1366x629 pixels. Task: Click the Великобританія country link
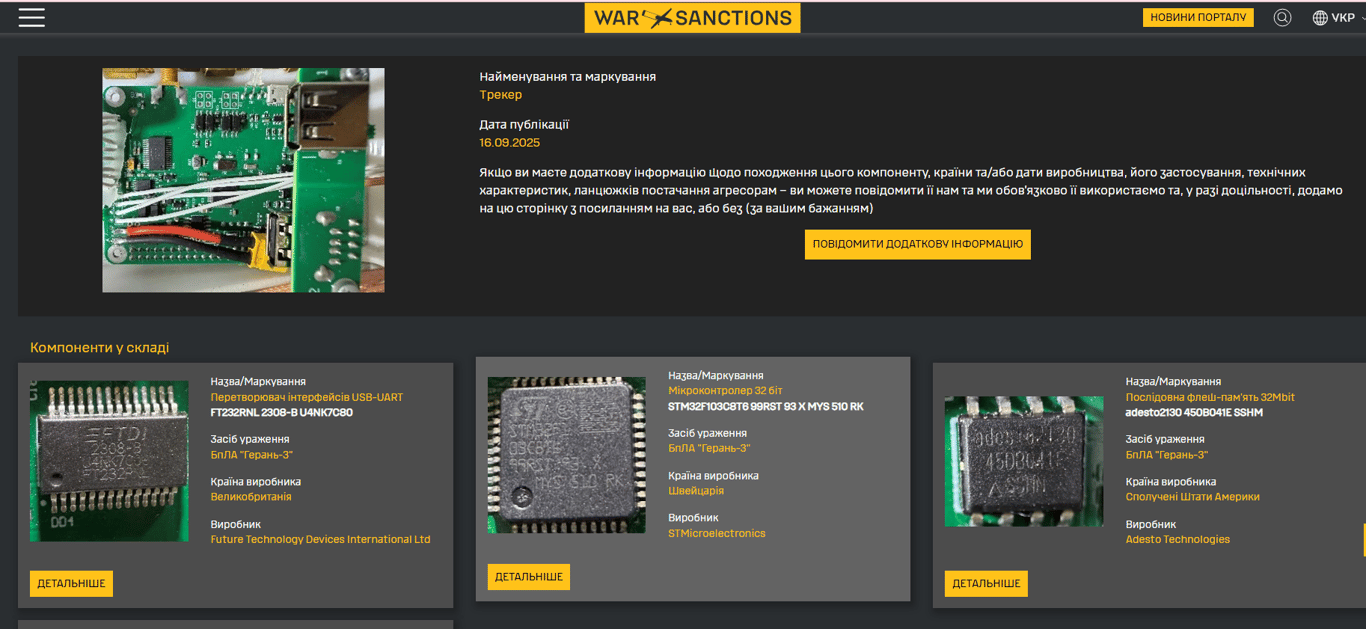pos(250,497)
